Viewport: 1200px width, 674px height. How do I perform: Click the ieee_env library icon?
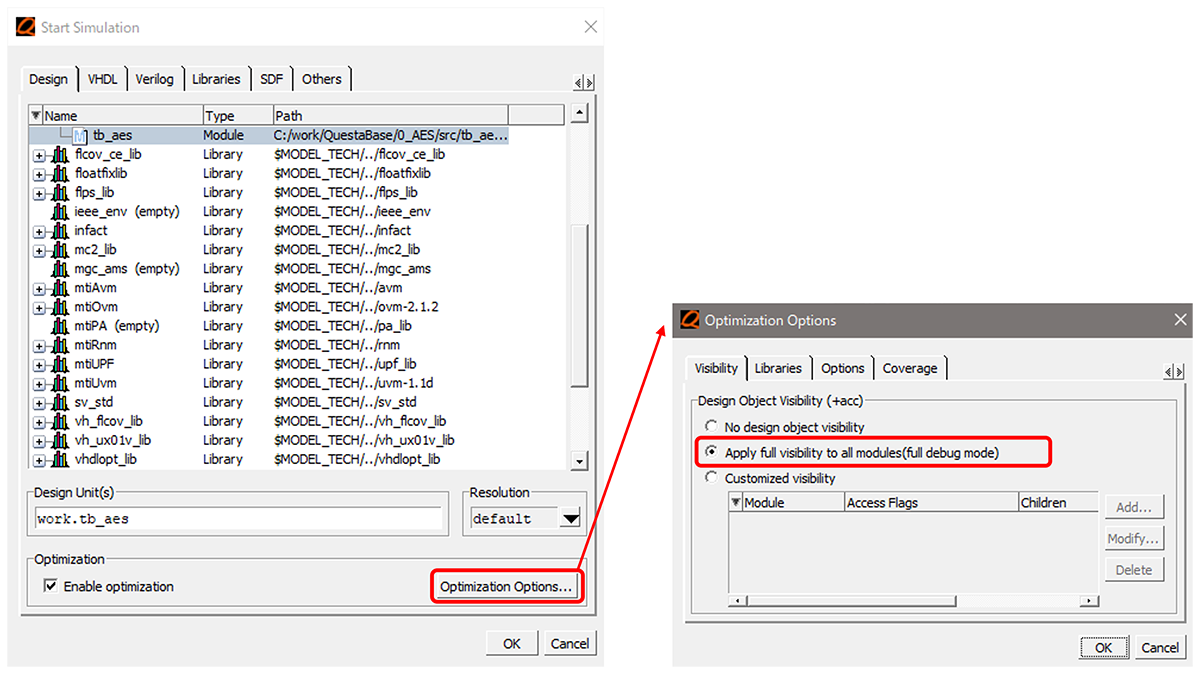point(59,212)
